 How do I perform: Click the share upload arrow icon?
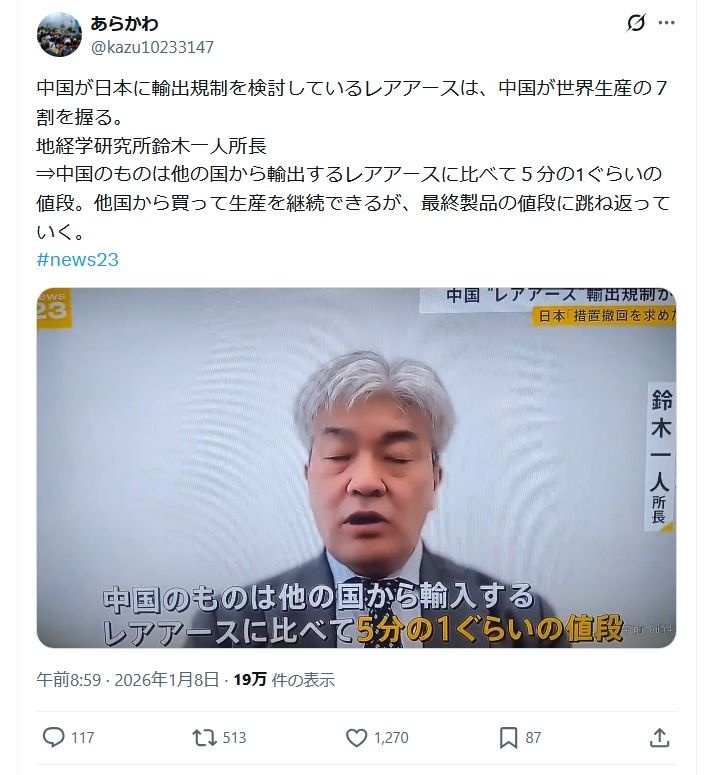[x=659, y=737]
